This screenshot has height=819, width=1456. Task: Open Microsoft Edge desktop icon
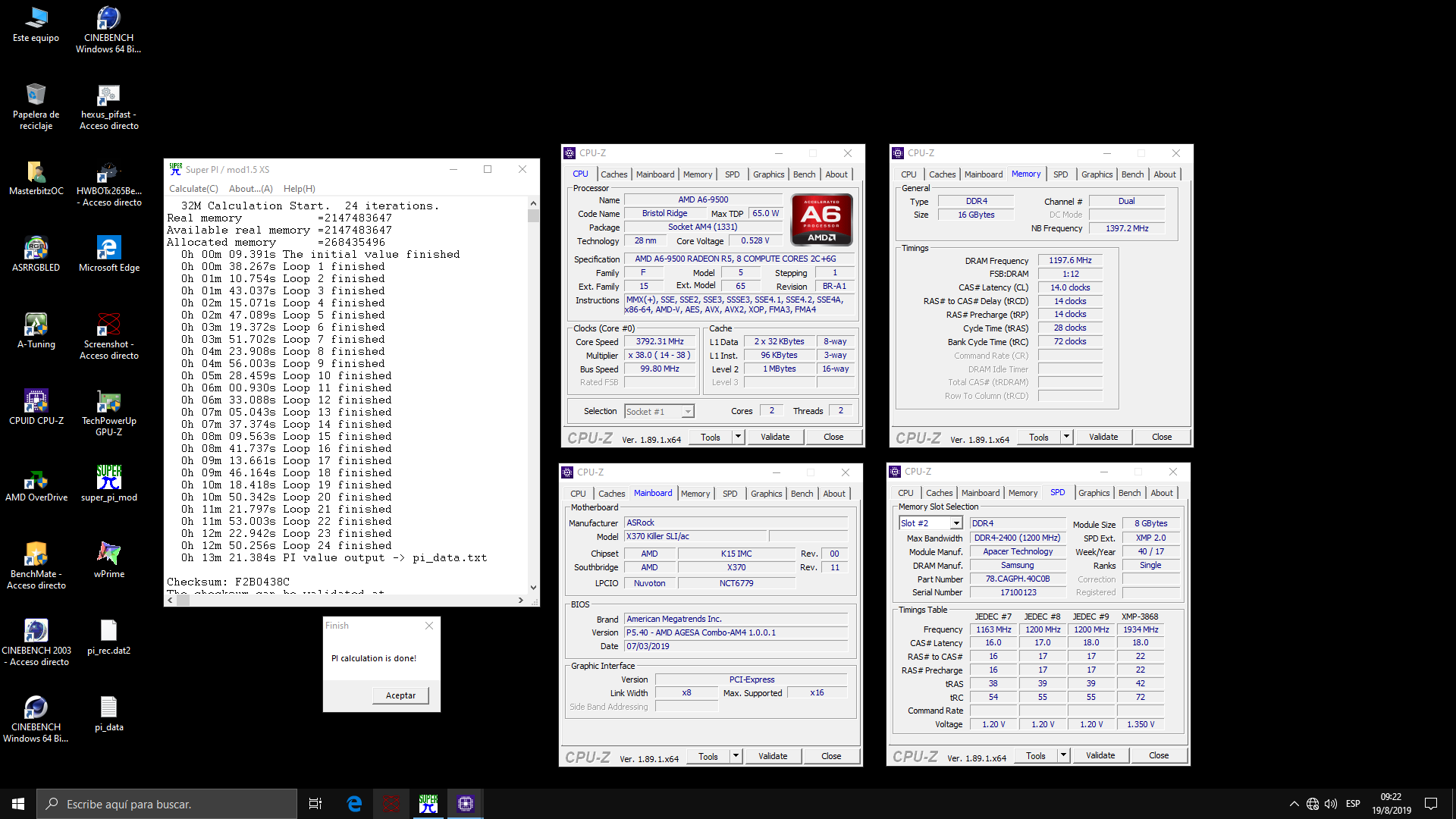pyautogui.click(x=108, y=256)
